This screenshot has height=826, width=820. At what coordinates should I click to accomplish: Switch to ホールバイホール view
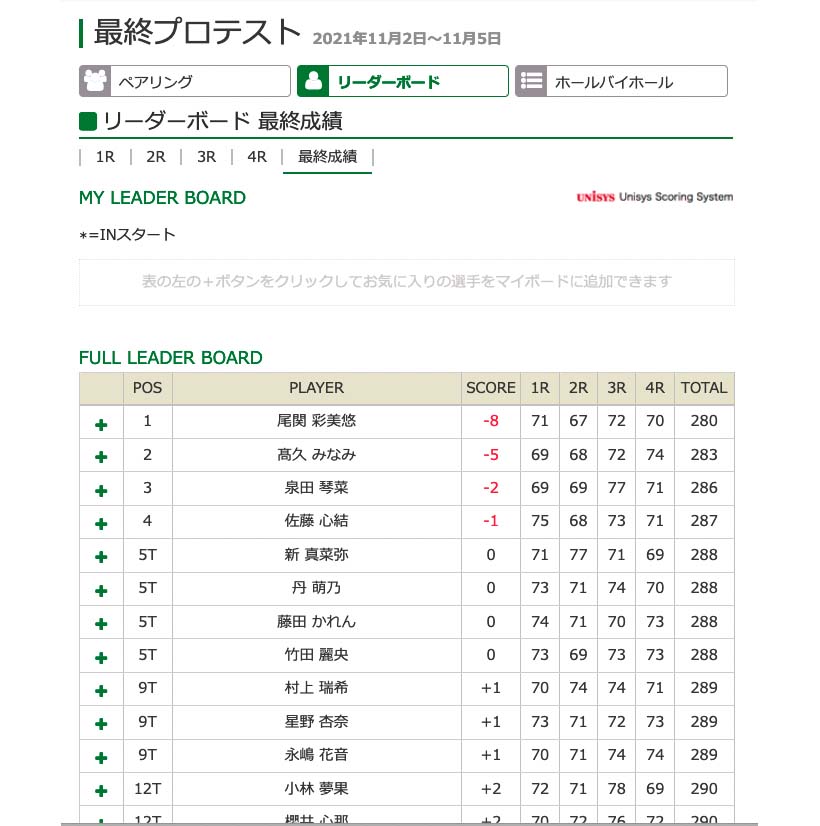(x=621, y=82)
